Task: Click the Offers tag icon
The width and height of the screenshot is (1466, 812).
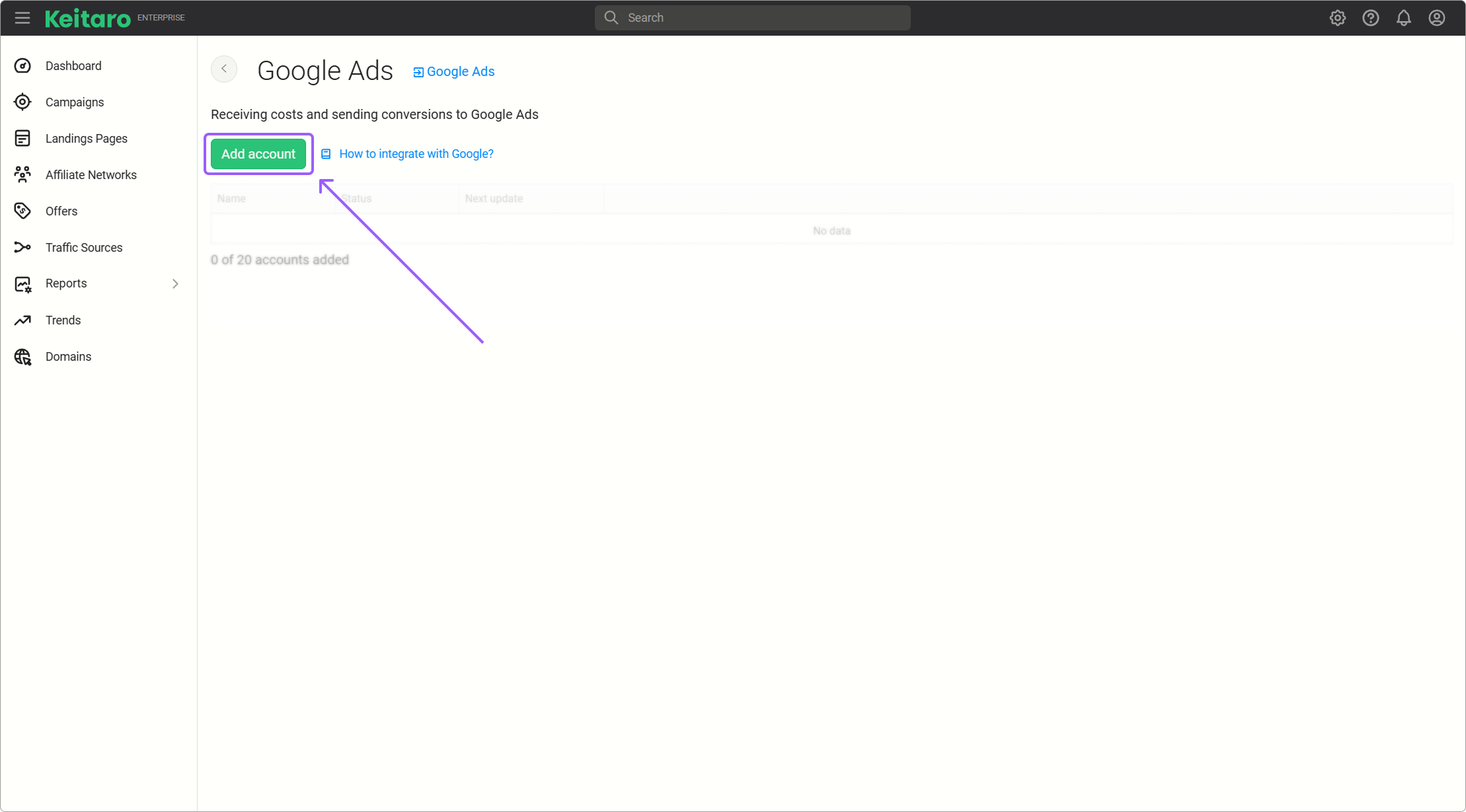Action: [x=22, y=211]
